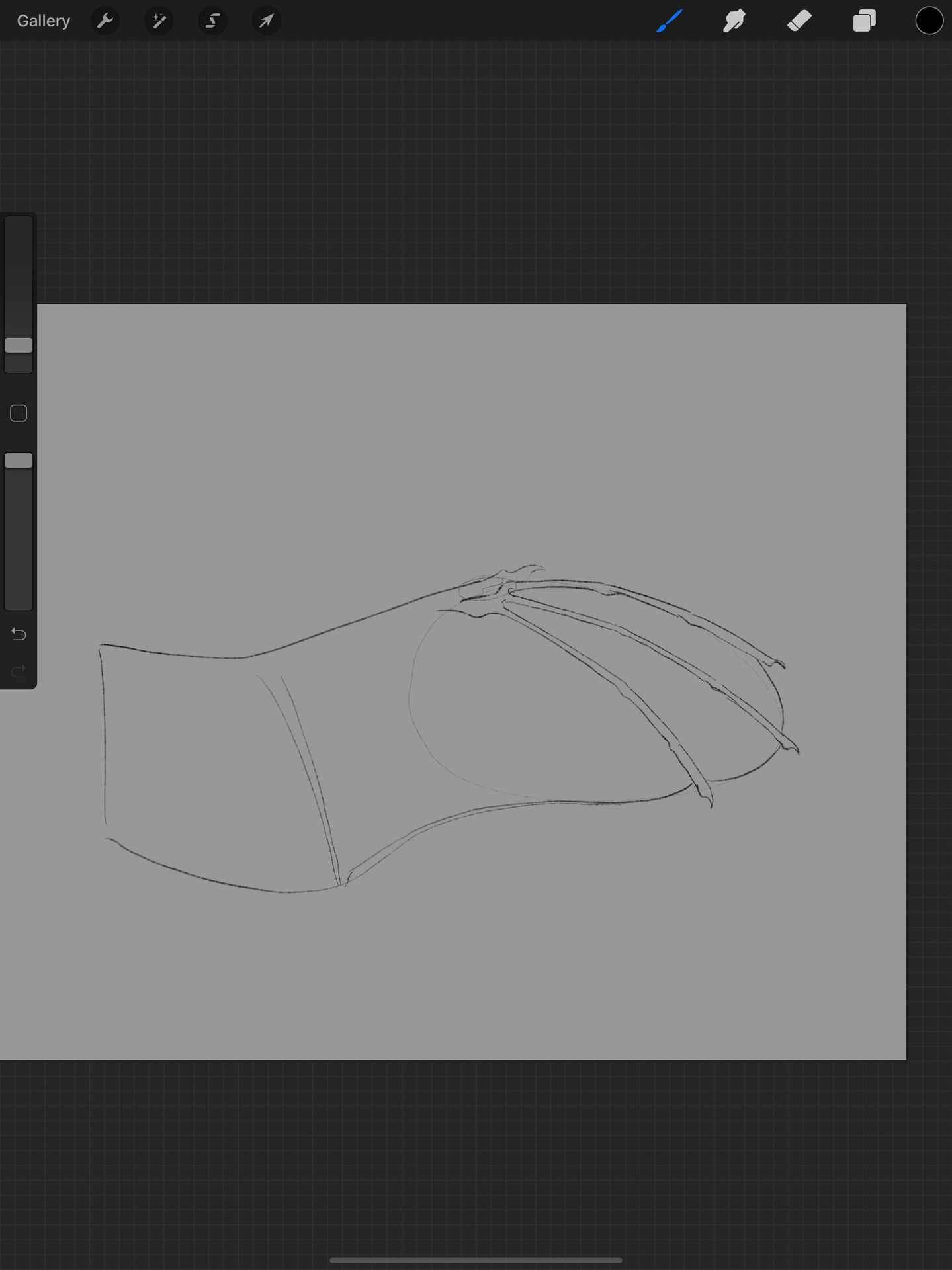The image size is (952, 1270).
Task: Open the Actions wrench menu
Action: (105, 21)
